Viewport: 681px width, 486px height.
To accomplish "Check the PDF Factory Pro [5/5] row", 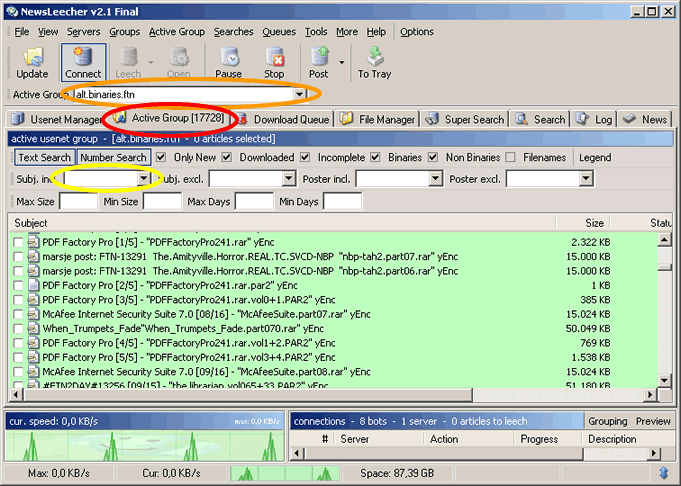I will pyautogui.click(x=18, y=357).
